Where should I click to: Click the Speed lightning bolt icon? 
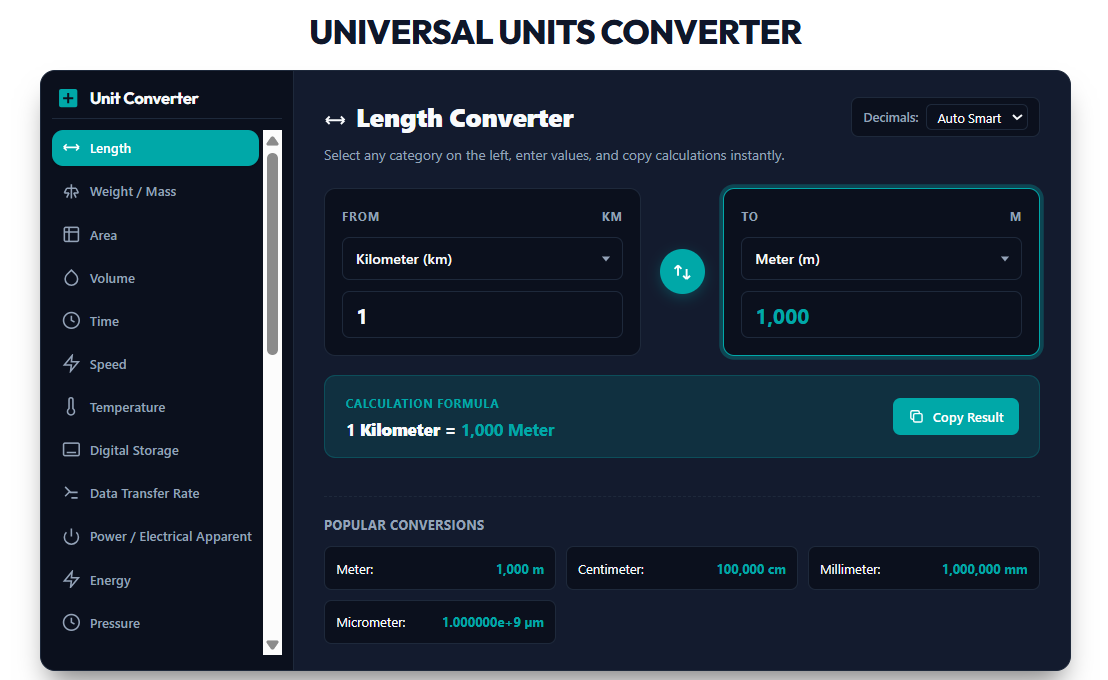pyautogui.click(x=71, y=364)
